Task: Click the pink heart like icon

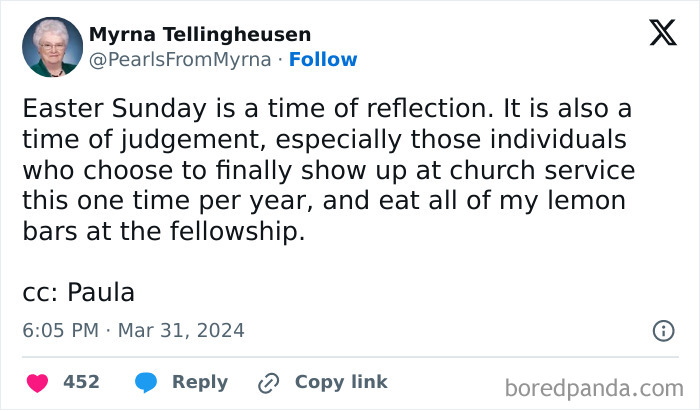Action: pos(36,382)
